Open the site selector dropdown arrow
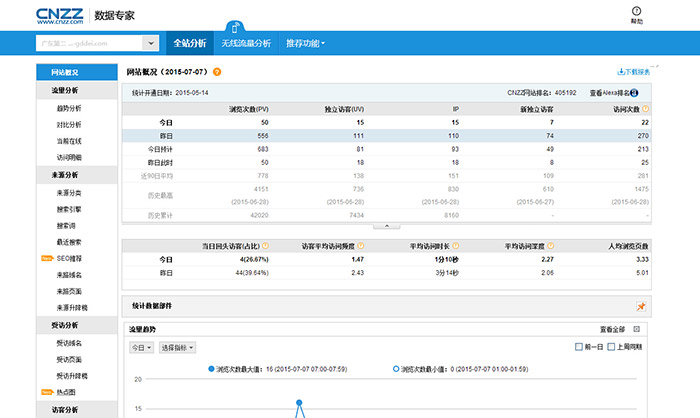The image size is (700, 418). 150,44
